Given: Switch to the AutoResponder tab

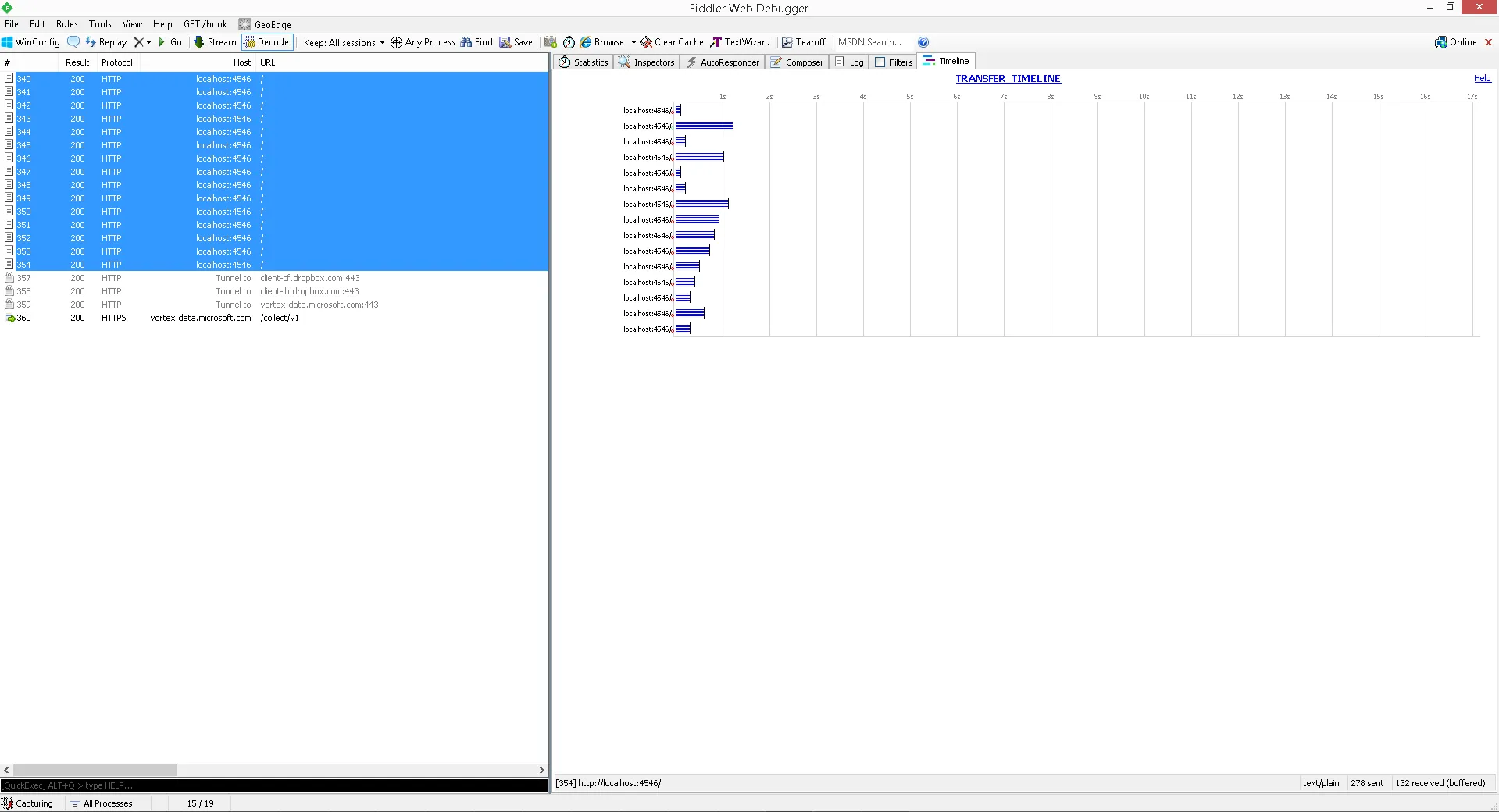Looking at the screenshot, I should coord(723,62).
